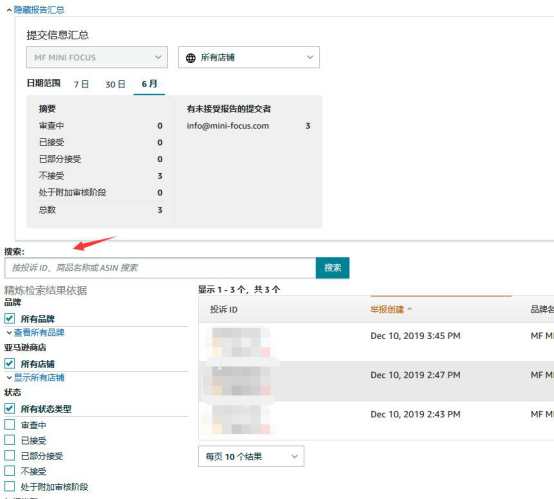Viewport: 554px width, 499px height.
Task: Collapse the 隐藏报告汇总 link
Action: (x=39, y=10)
